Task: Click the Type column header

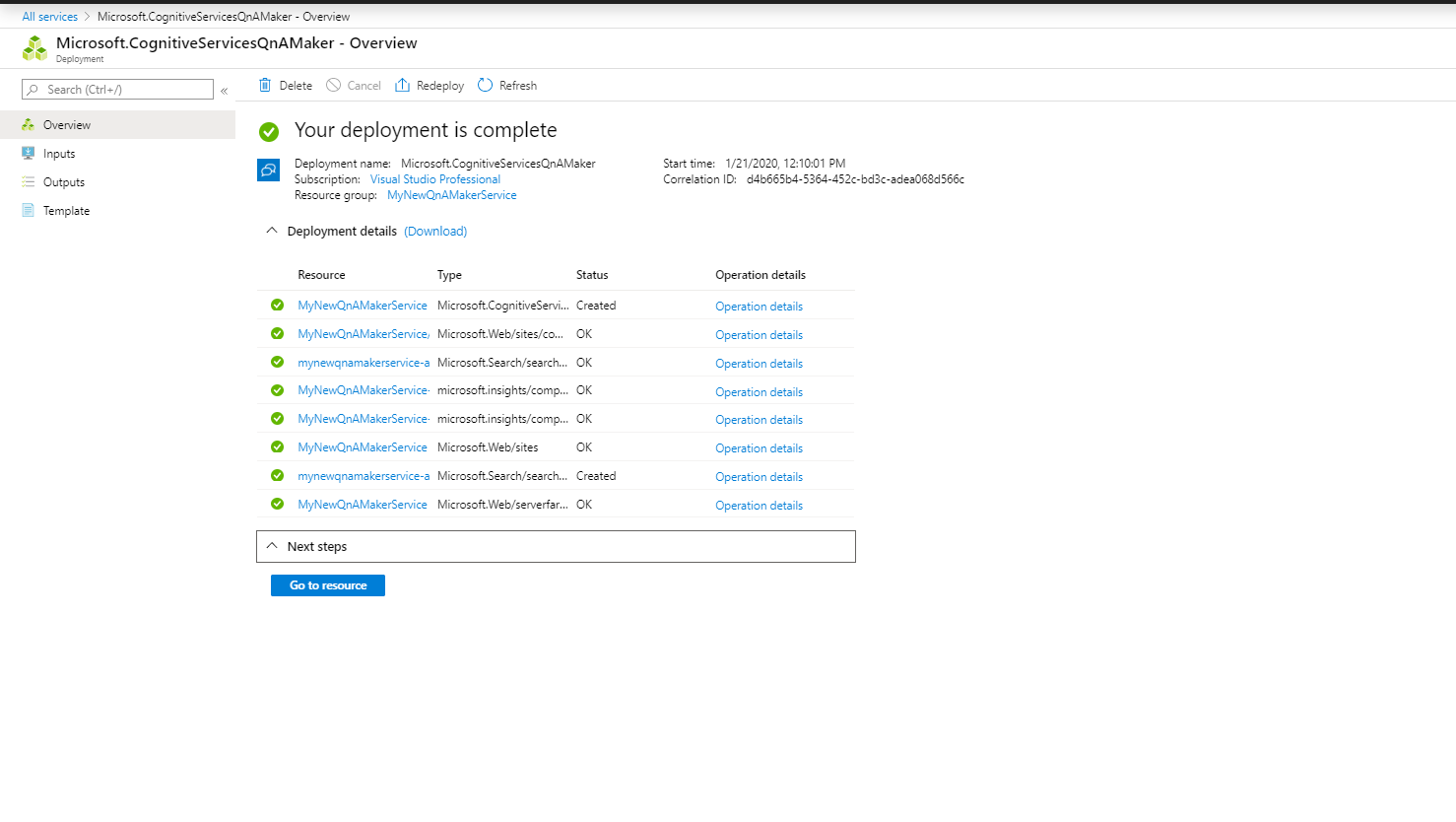Action: click(x=449, y=275)
